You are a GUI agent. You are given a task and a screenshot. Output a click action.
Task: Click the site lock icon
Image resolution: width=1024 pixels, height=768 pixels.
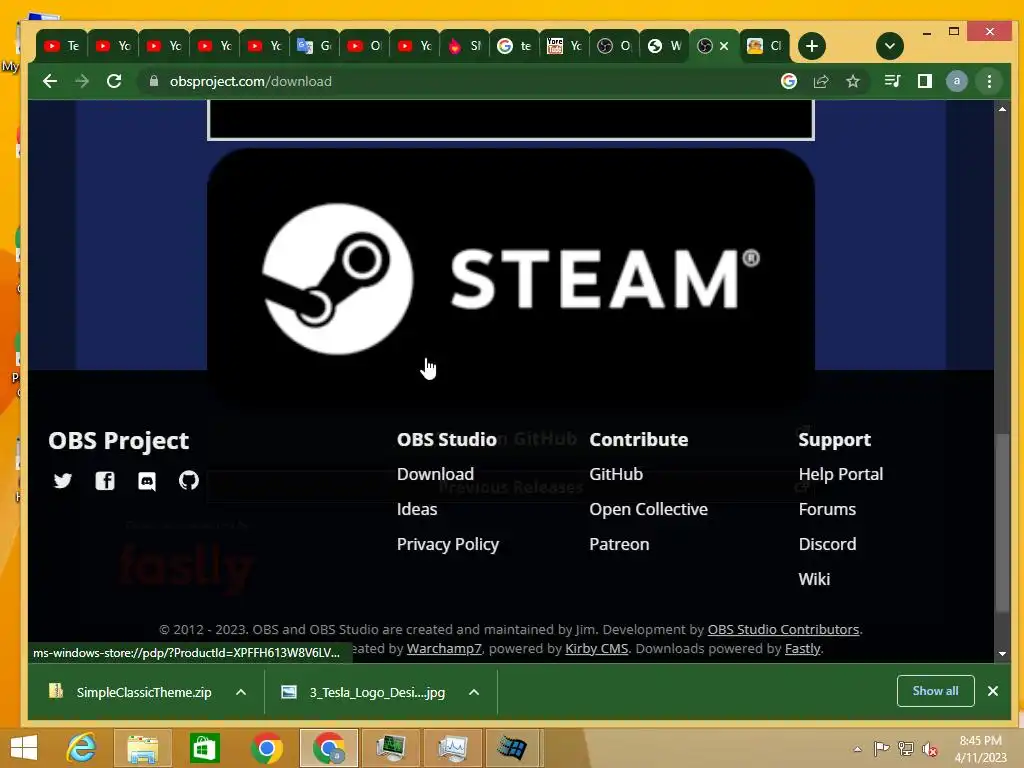click(x=154, y=81)
